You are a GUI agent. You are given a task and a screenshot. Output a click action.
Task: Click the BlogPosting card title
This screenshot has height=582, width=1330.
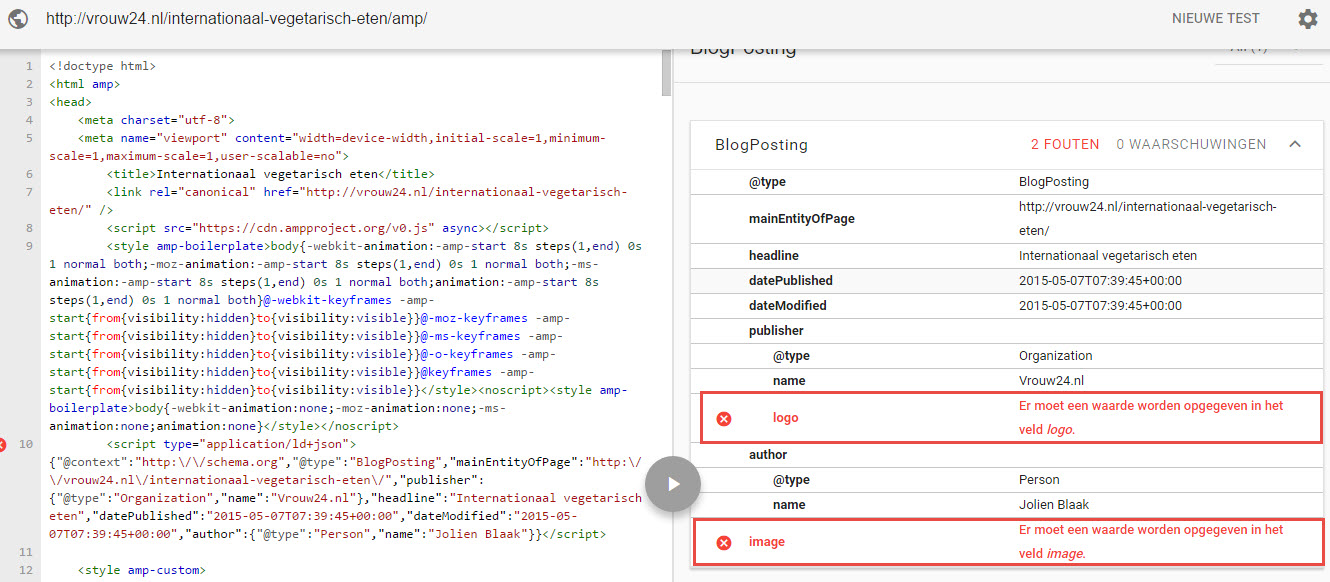point(762,145)
